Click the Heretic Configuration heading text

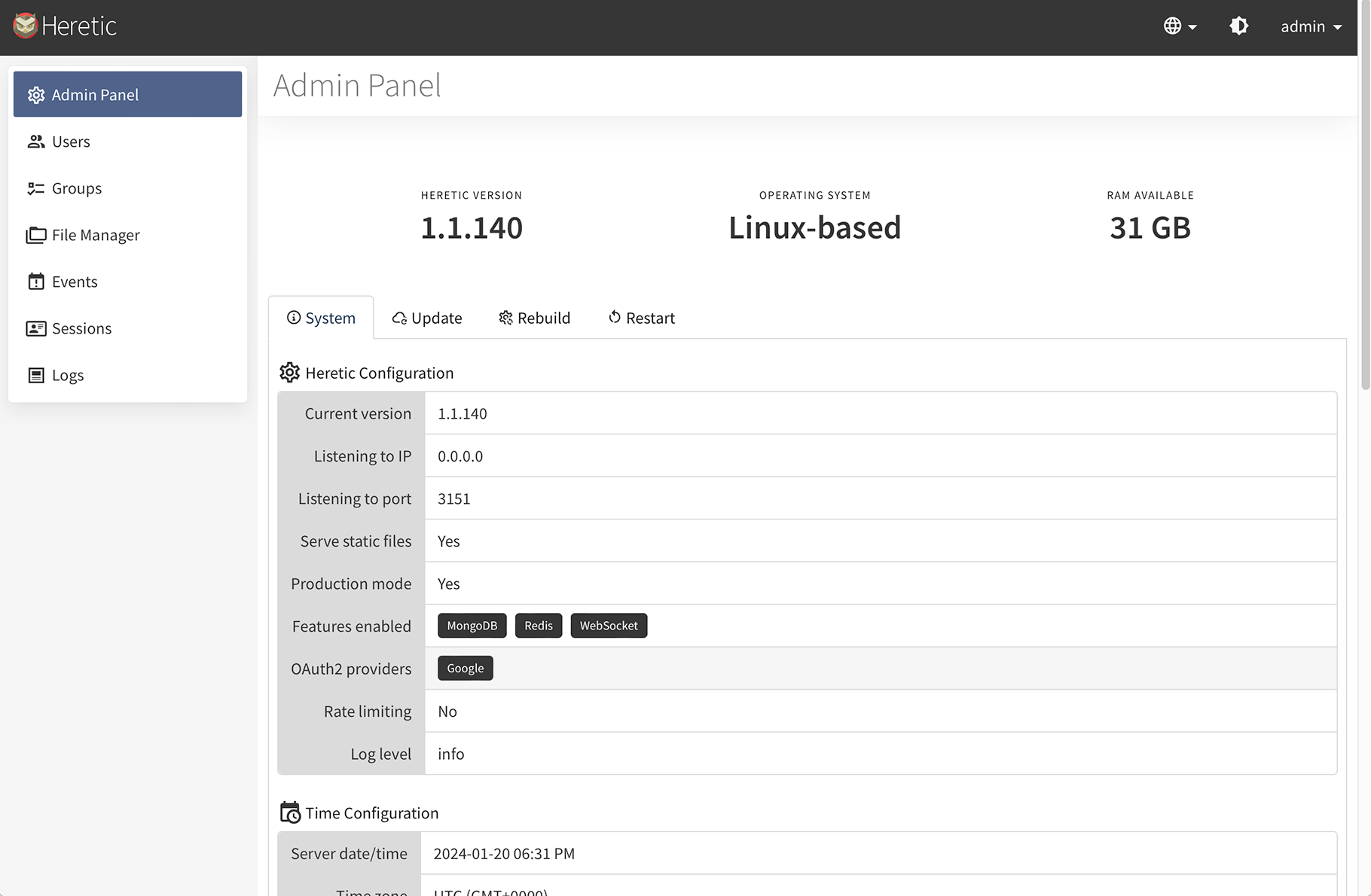pyautogui.click(x=380, y=373)
